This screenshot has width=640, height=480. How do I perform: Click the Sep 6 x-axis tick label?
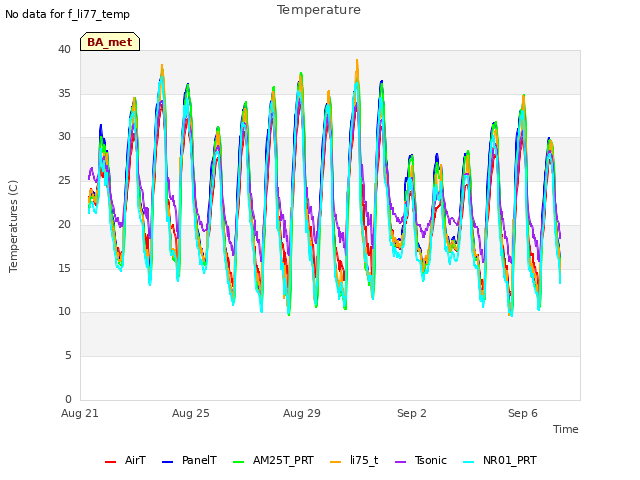(523, 413)
